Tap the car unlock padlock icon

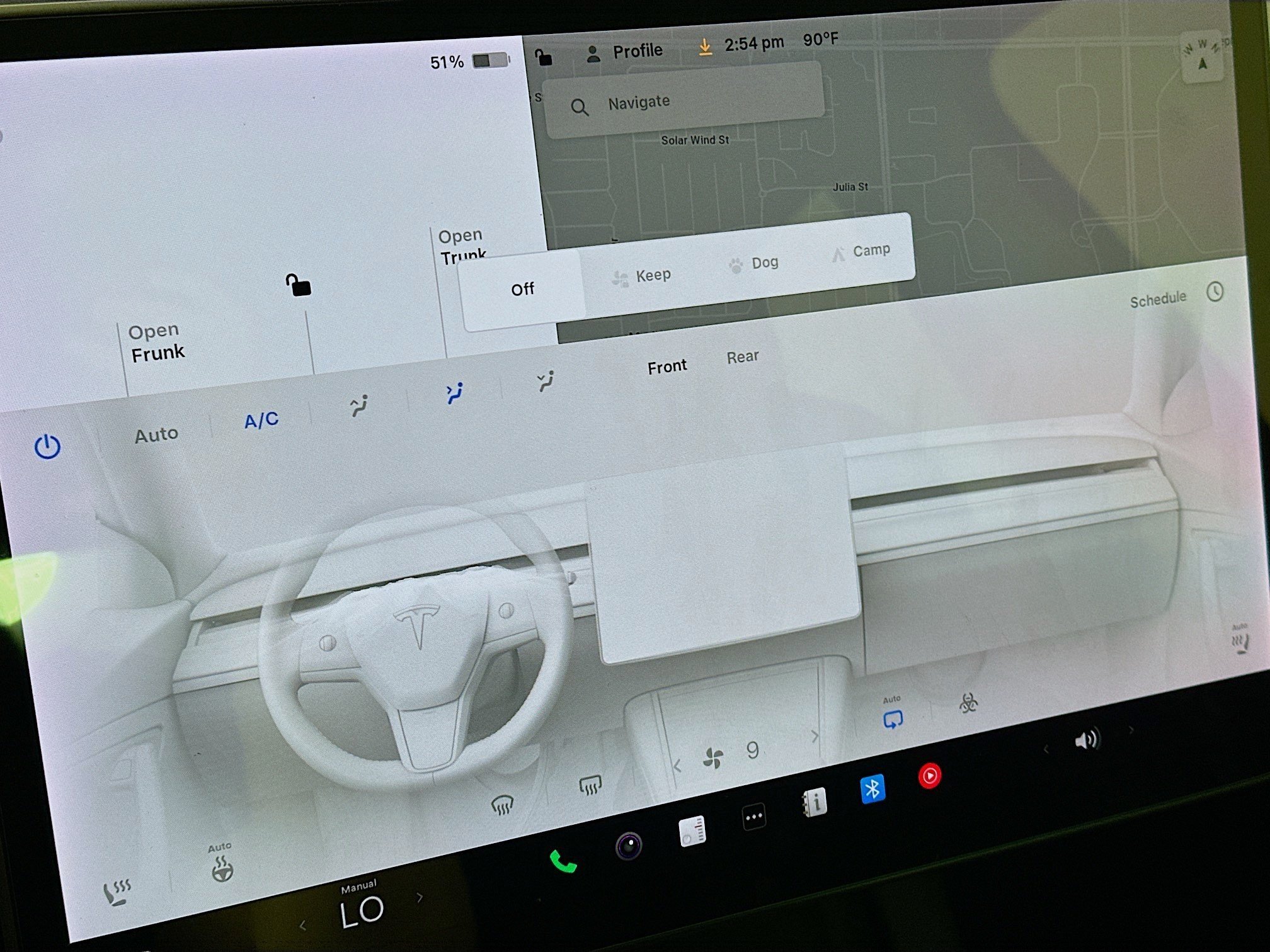[298, 285]
